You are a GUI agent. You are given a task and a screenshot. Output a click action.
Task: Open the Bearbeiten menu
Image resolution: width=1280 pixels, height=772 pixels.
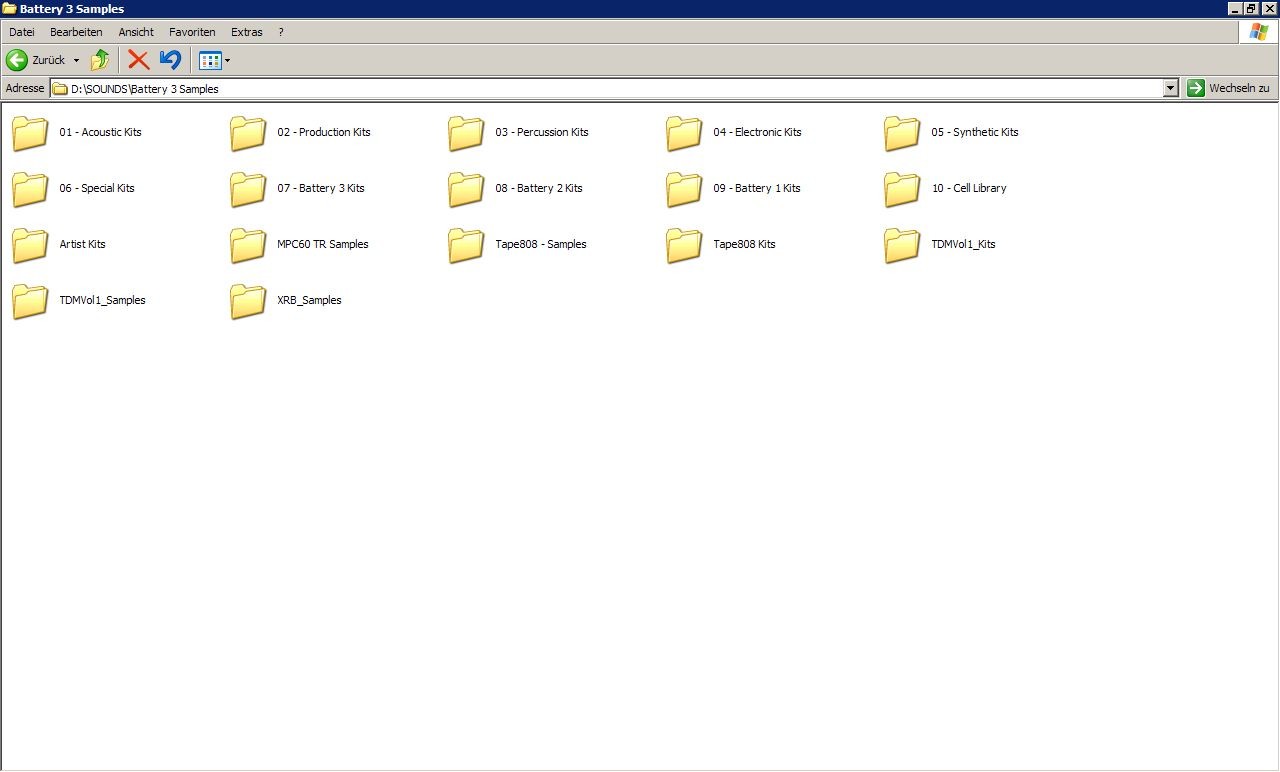click(76, 32)
